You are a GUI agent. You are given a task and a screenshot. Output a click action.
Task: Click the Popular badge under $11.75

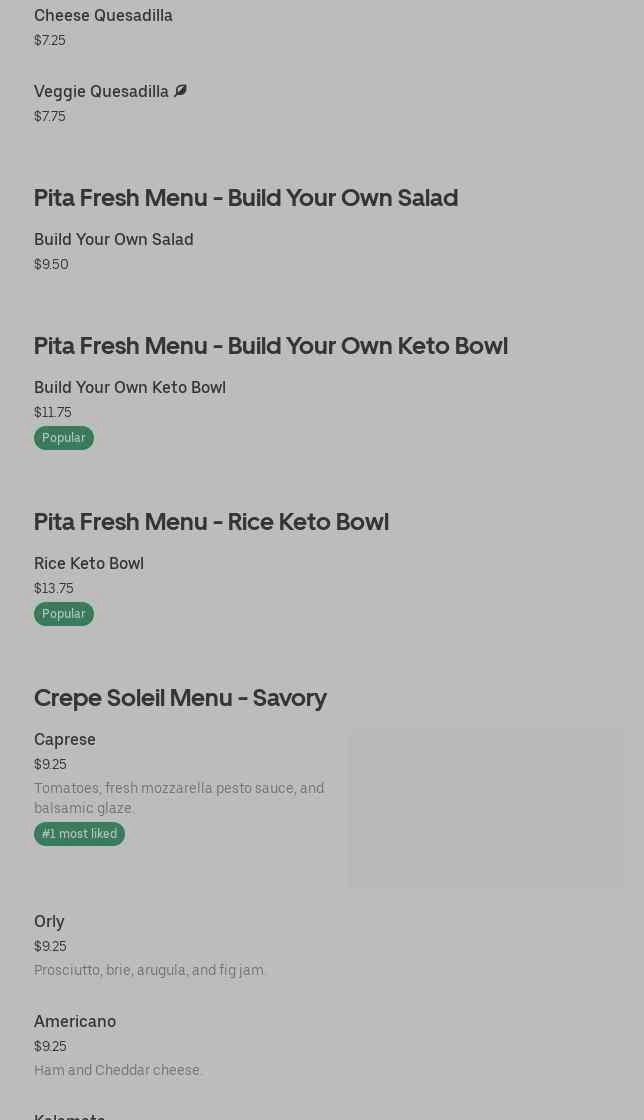[64, 438]
